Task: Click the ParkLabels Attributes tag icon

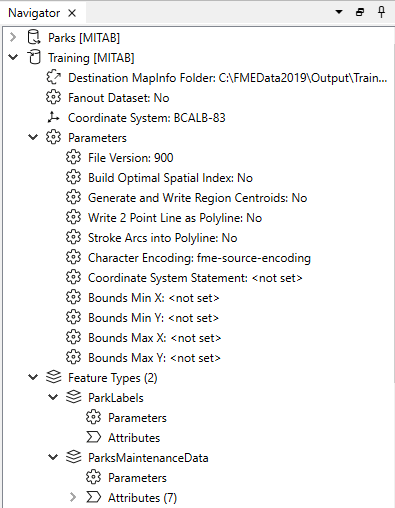Action: pos(93,437)
